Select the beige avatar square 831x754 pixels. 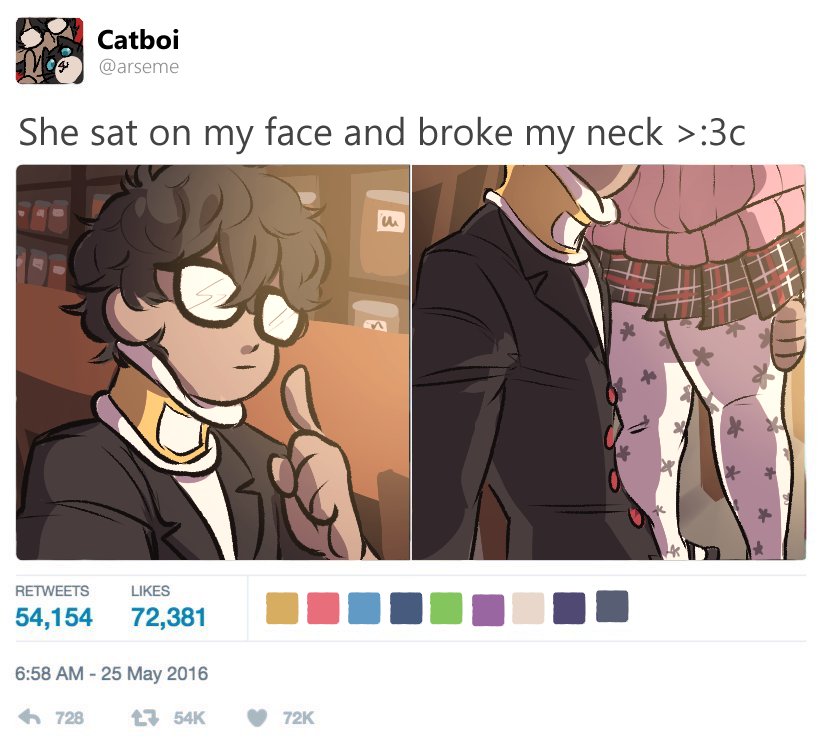[x=528, y=608]
